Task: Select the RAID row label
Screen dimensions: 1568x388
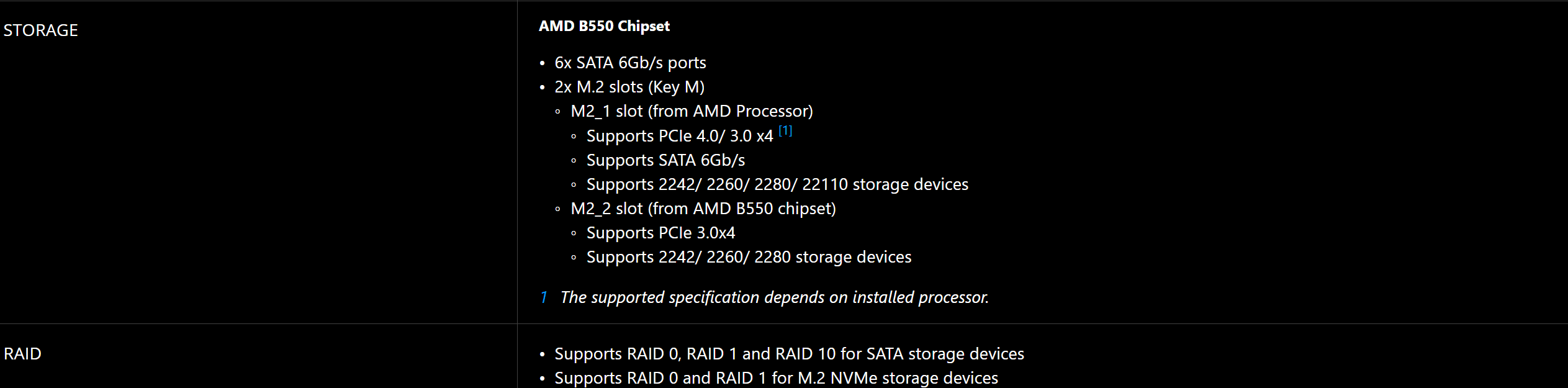Action: click(x=23, y=354)
